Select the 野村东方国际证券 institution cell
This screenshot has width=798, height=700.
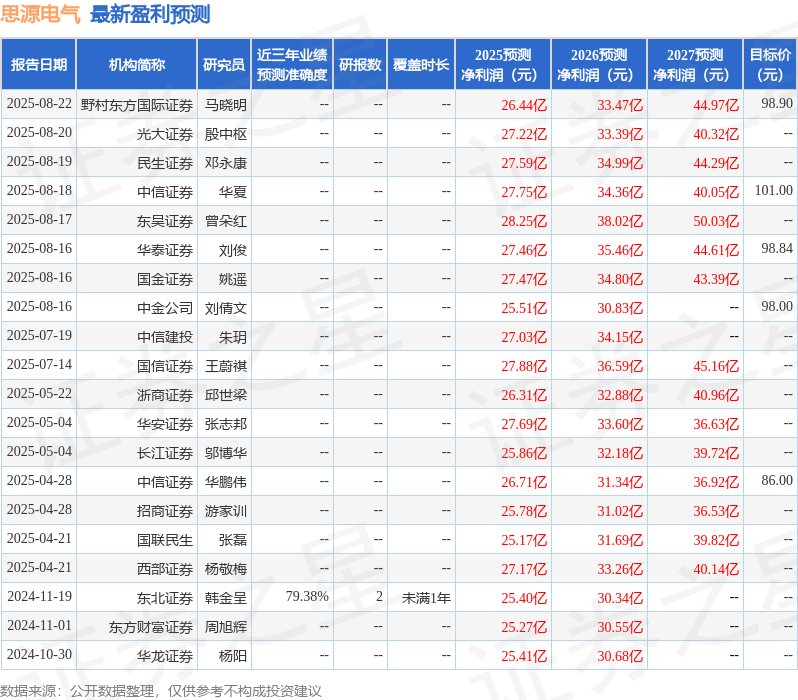(137, 105)
